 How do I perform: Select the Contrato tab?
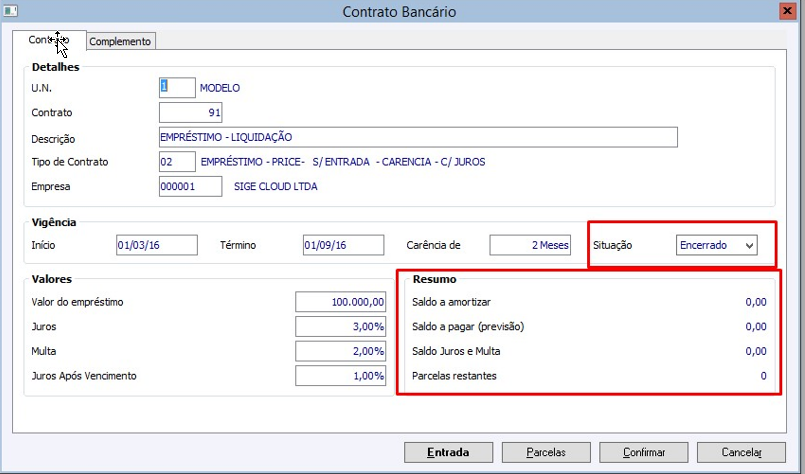click(x=49, y=40)
